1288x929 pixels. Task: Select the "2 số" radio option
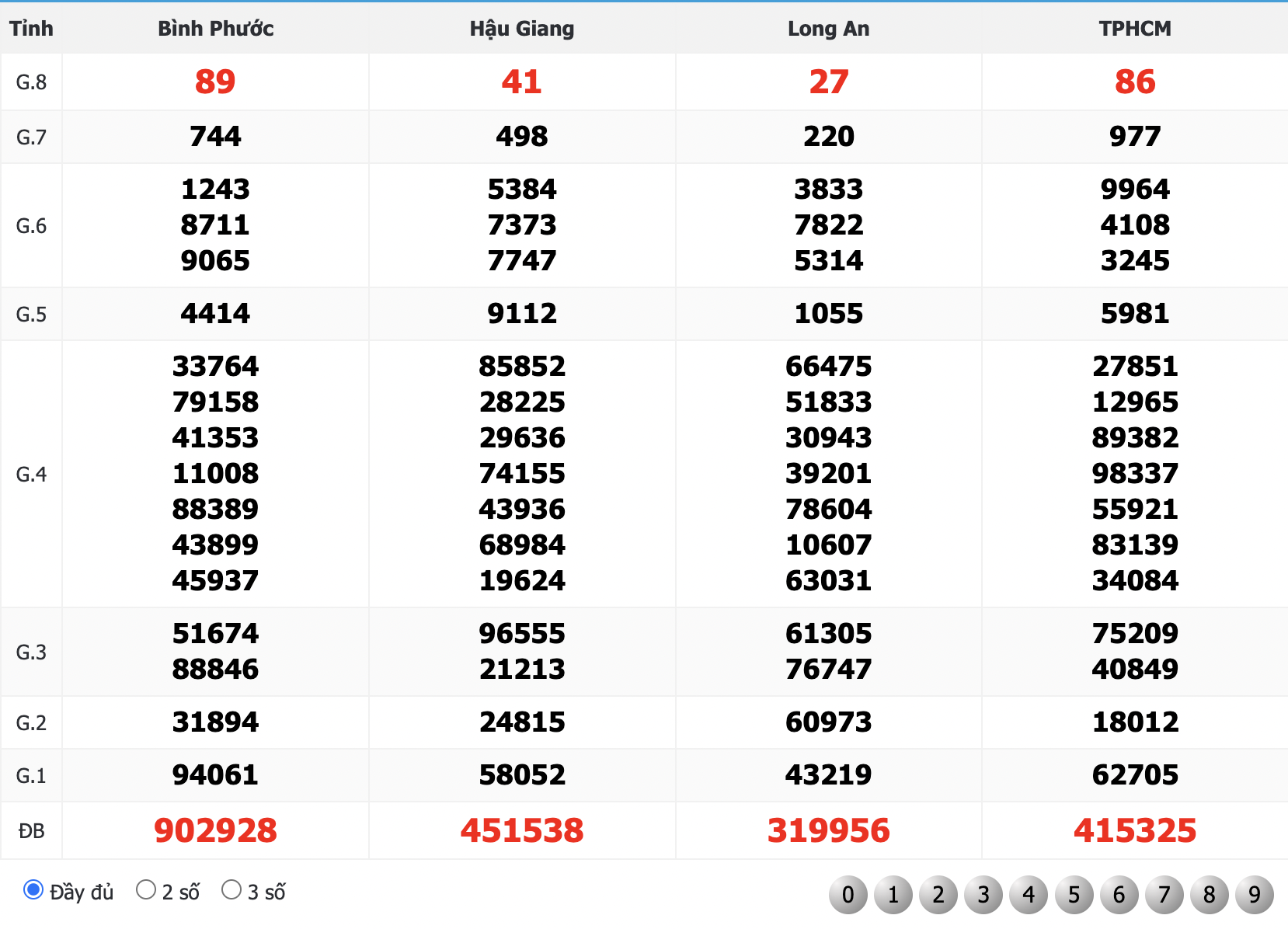[x=146, y=889]
